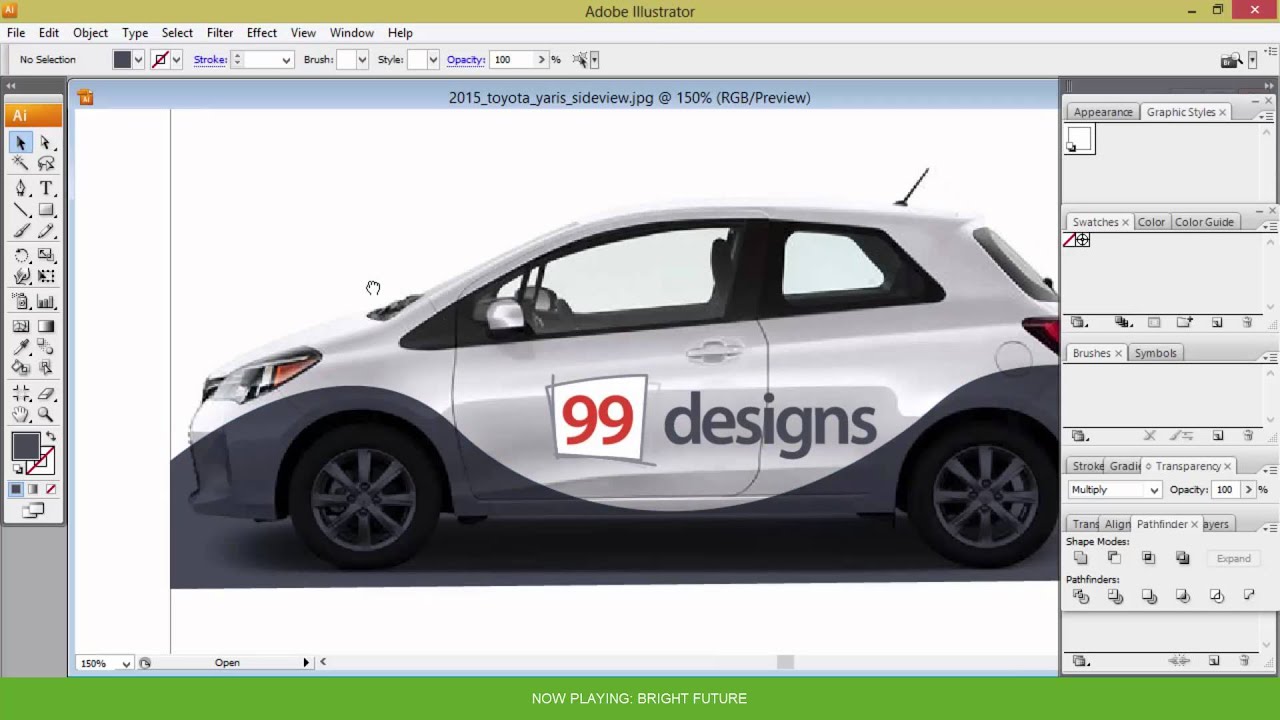
Task: Switch to the Appearance tab
Action: (1103, 112)
